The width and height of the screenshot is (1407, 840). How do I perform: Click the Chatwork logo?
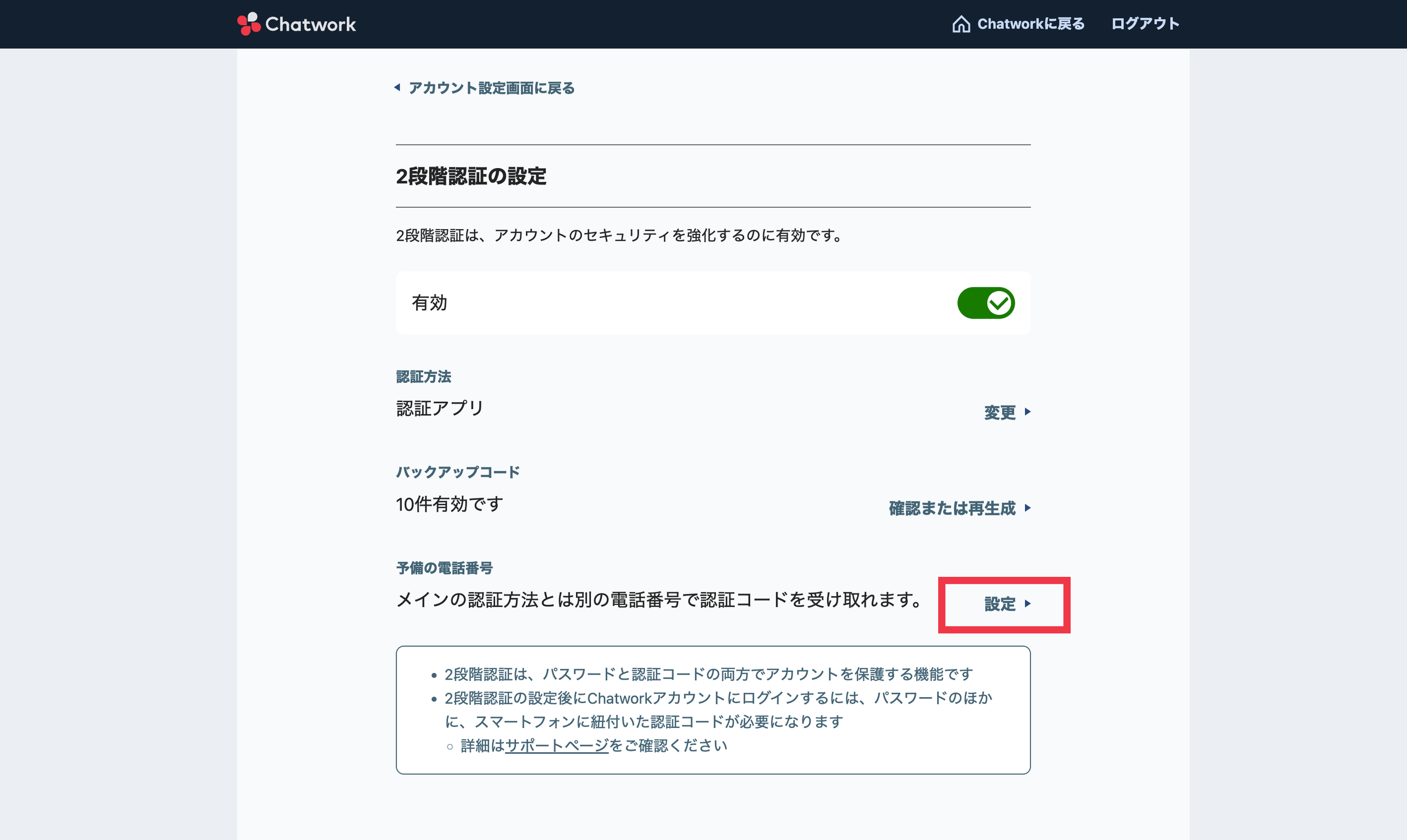click(x=297, y=24)
